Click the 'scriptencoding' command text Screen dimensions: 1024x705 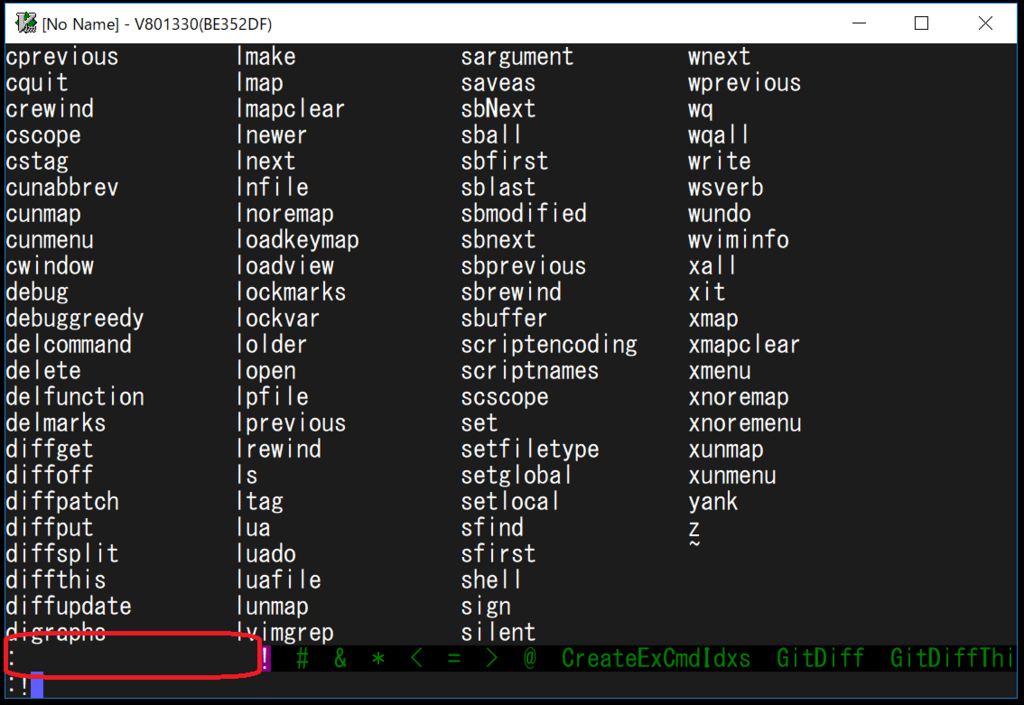(x=549, y=344)
